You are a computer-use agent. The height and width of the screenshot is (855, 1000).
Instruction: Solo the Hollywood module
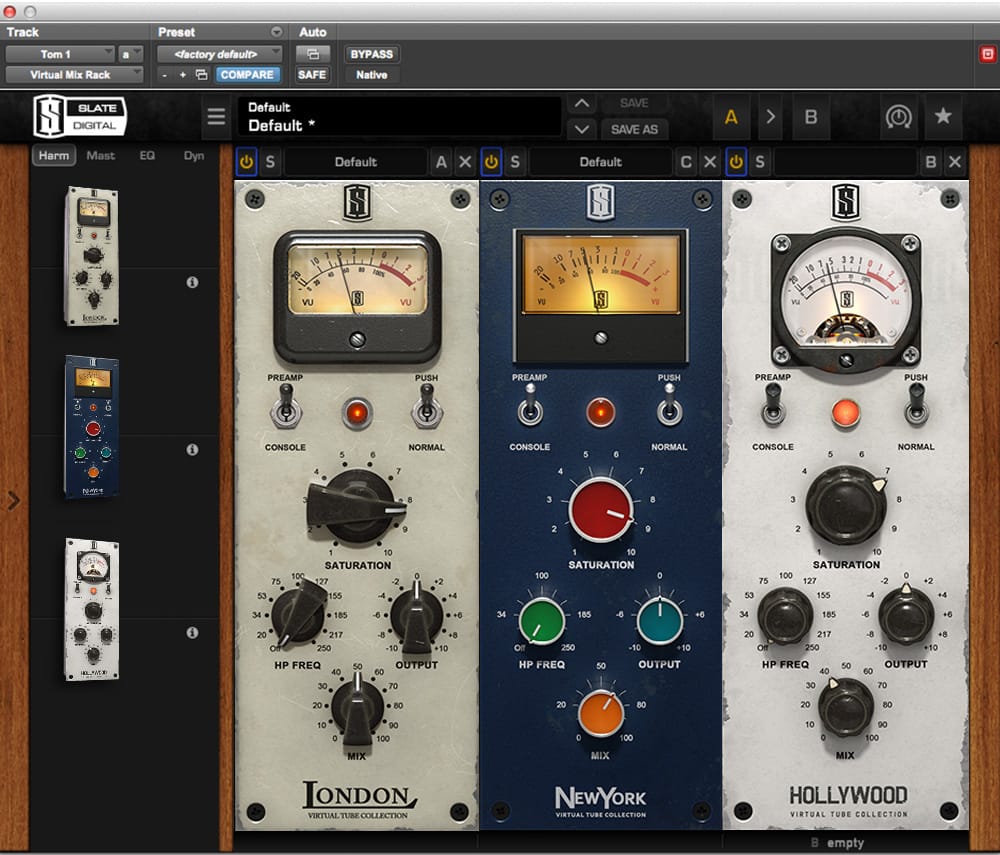click(x=760, y=162)
